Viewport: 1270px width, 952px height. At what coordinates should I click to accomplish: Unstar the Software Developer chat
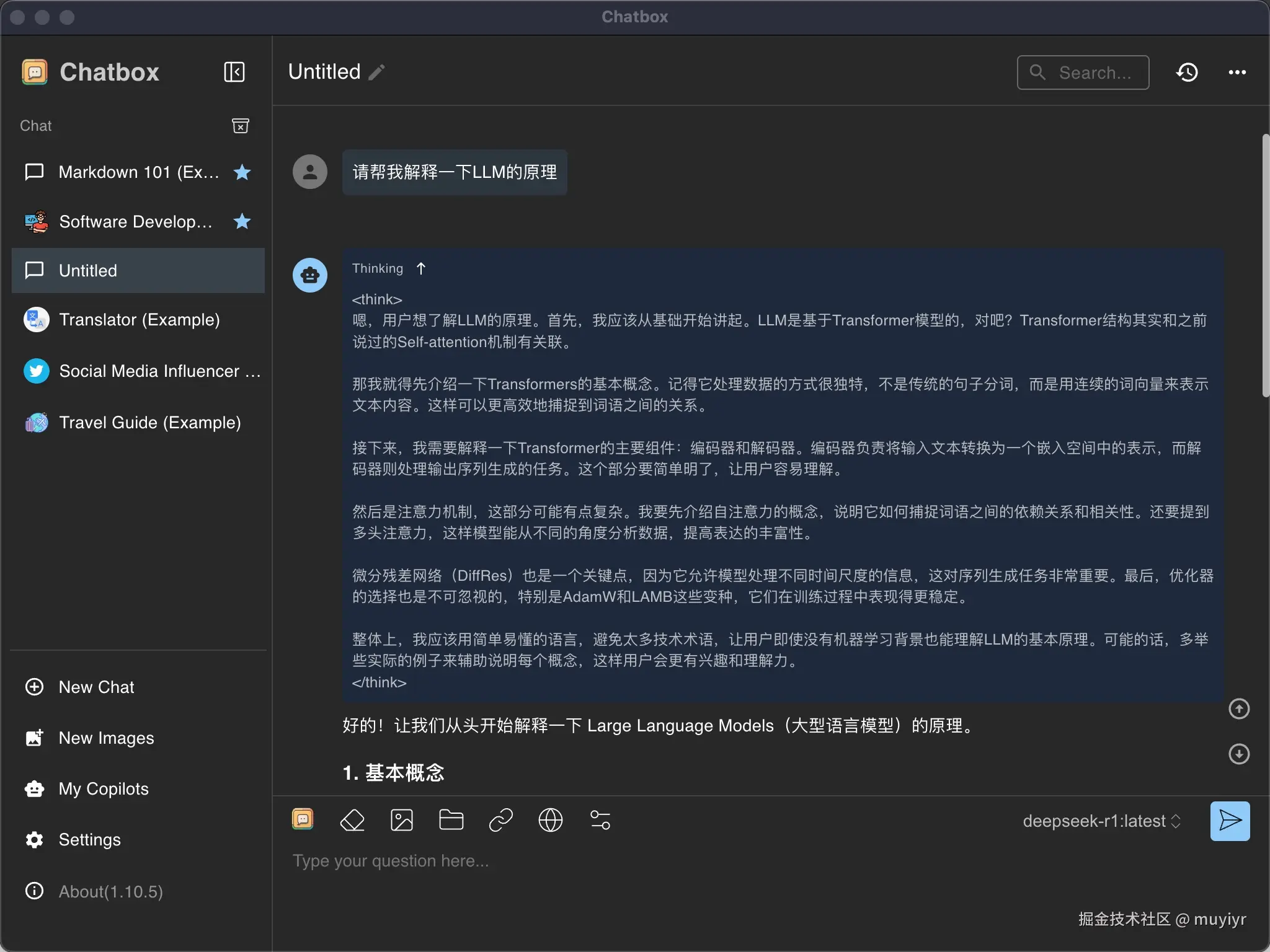click(x=242, y=221)
